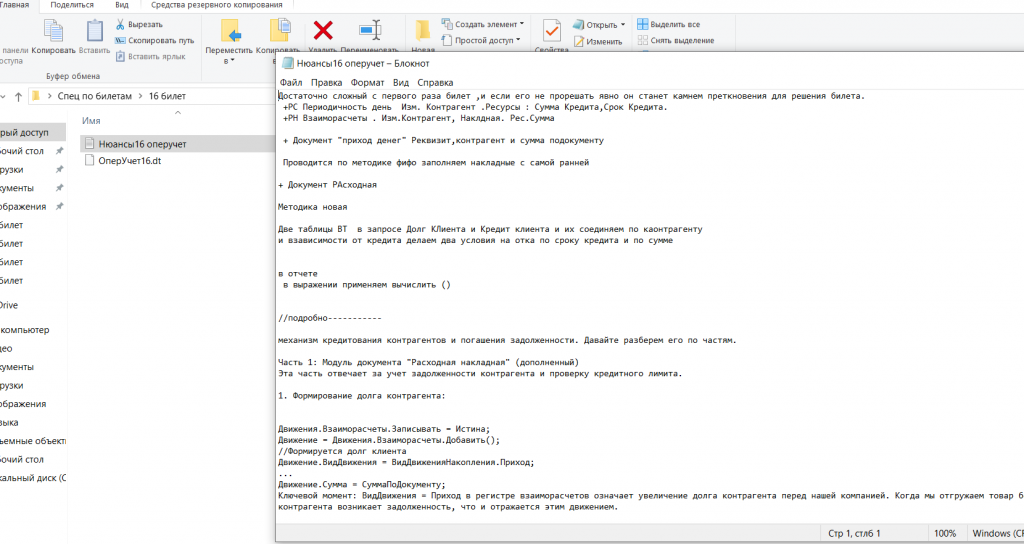Select This PC (Этот компьютер) in sidebar

tap(24, 330)
